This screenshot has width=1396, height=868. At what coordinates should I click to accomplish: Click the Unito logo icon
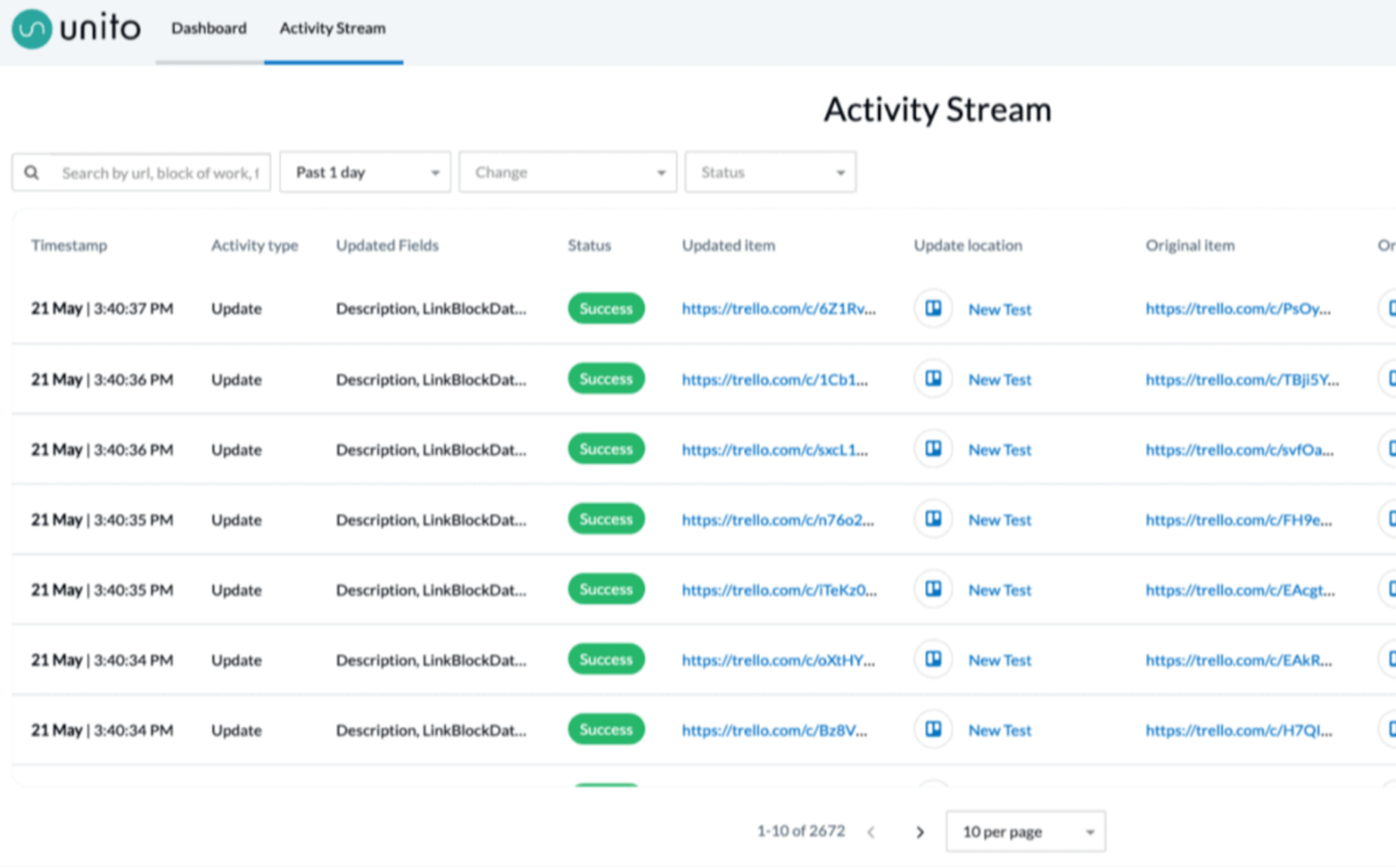point(32,29)
